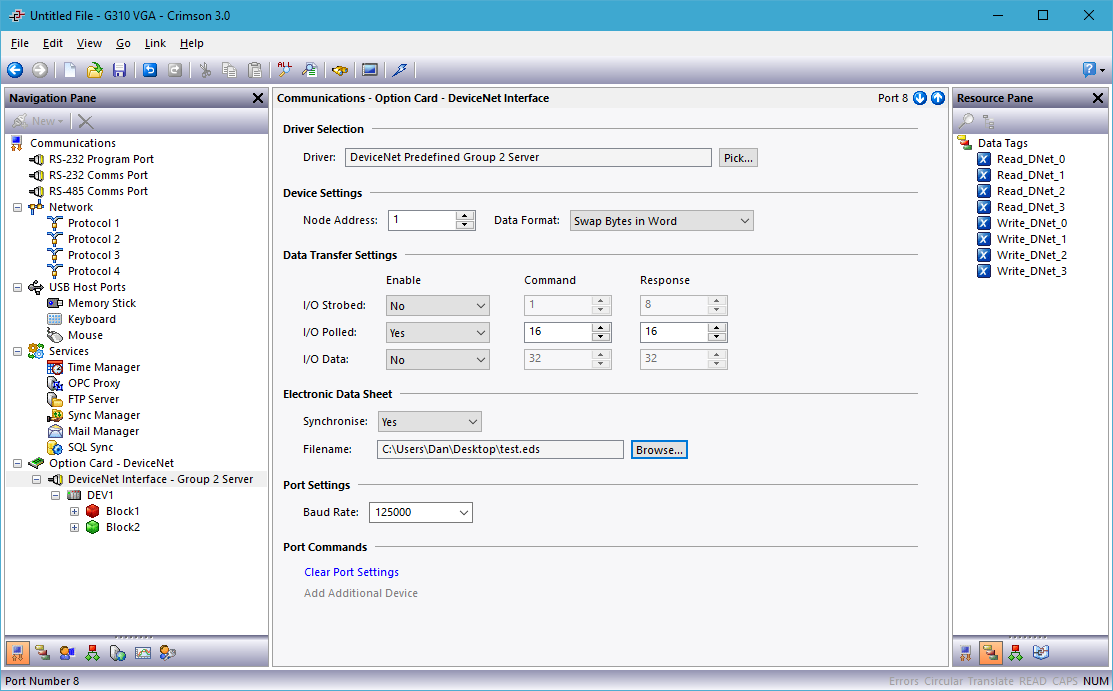Screen dimensions: 1113x691
Task: Open the help question mark icon
Action: coord(1089,70)
